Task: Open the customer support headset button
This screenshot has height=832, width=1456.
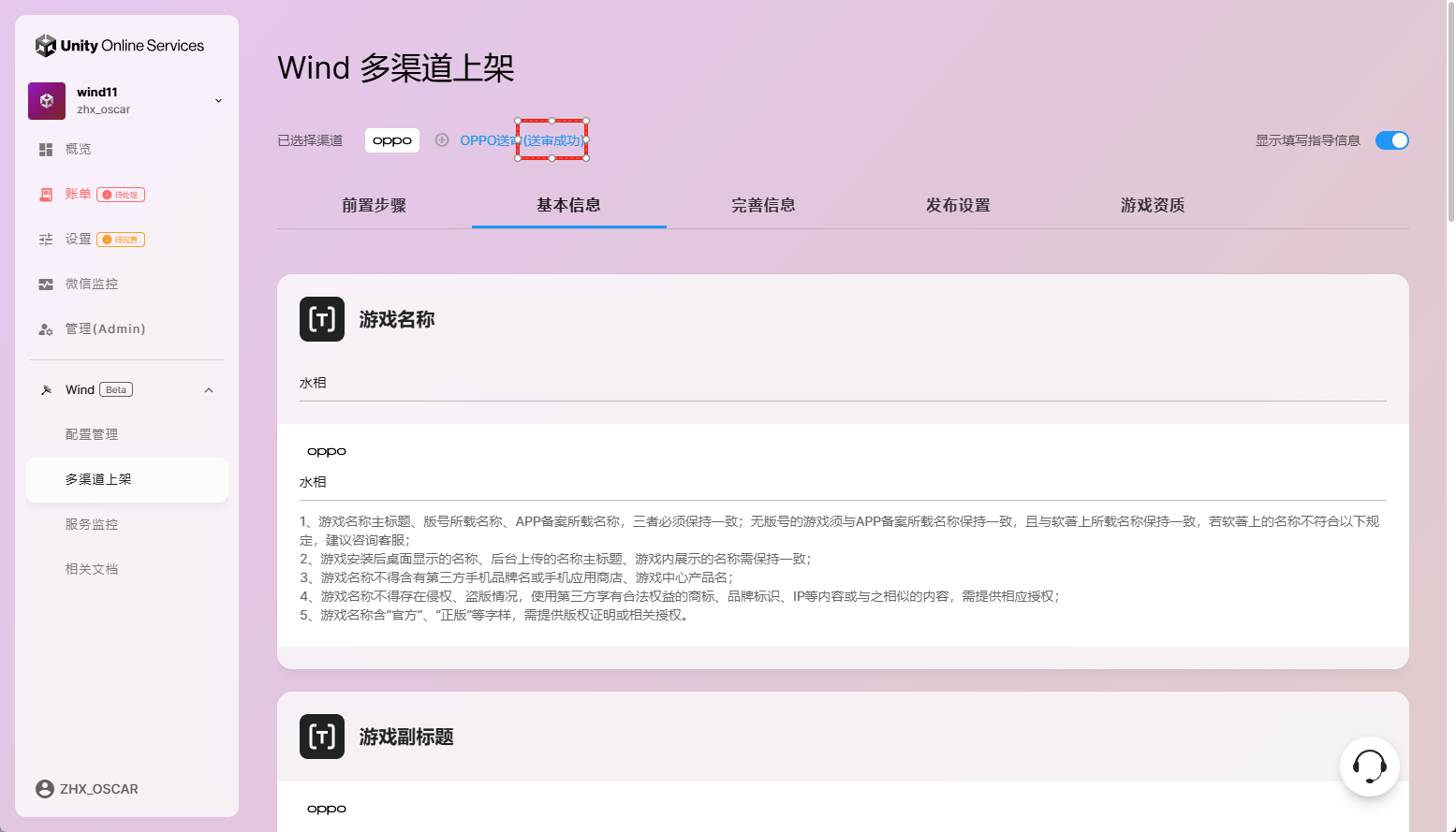Action: 1369,766
